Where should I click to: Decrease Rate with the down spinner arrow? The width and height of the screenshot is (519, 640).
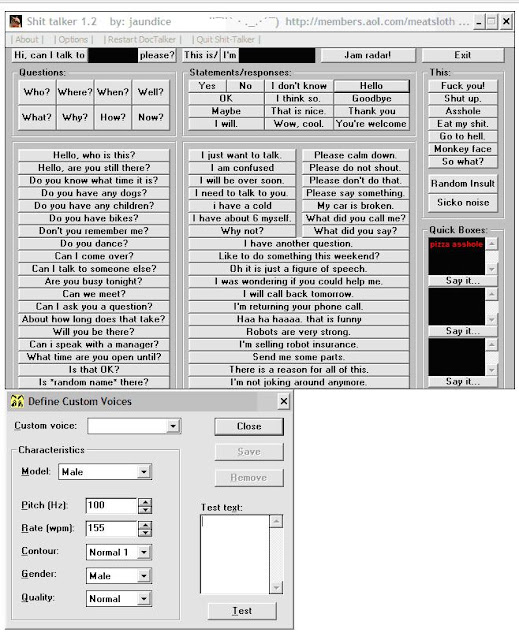(145, 533)
